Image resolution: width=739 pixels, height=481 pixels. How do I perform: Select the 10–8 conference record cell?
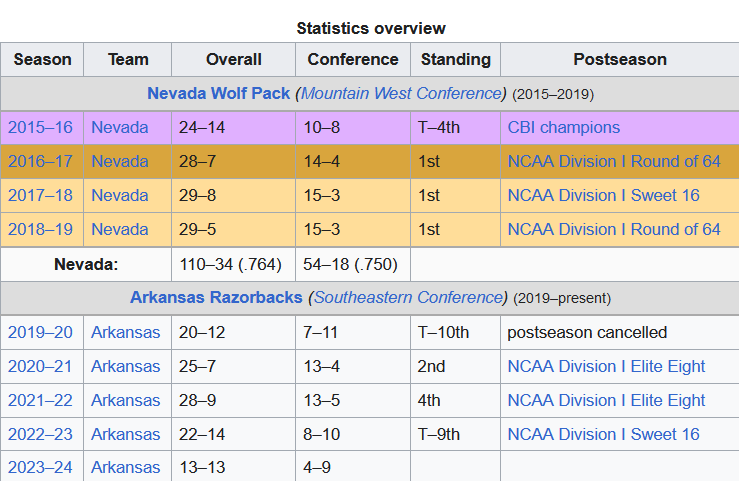click(353, 127)
